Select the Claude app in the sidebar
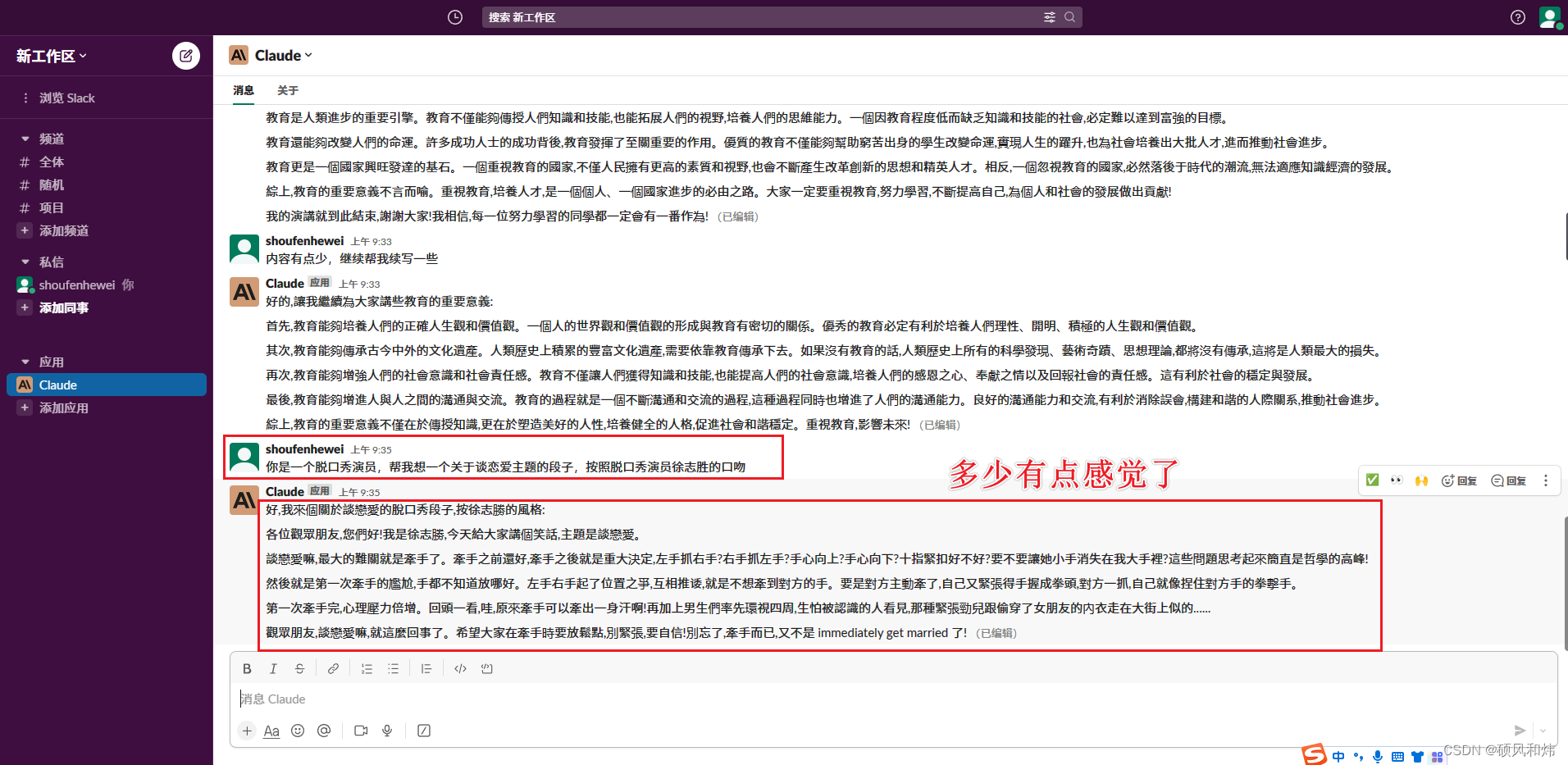Viewport: 1568px width, 765px height. coord(107,385)
